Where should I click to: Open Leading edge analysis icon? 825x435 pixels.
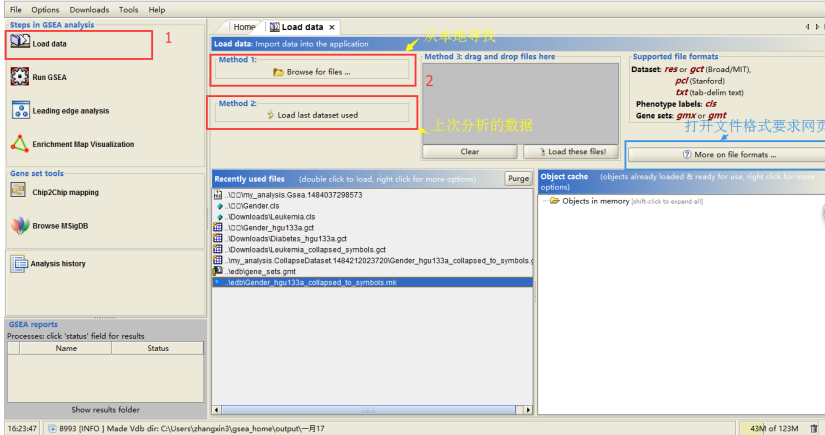tap(21, 110)
